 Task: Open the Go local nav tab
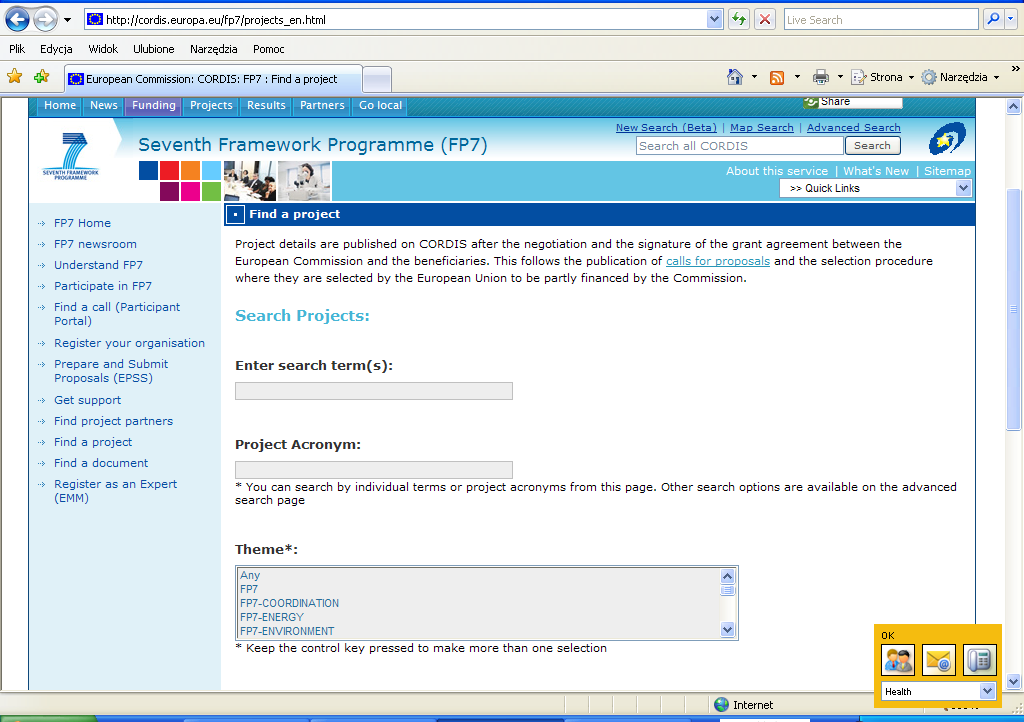point(380,106)
